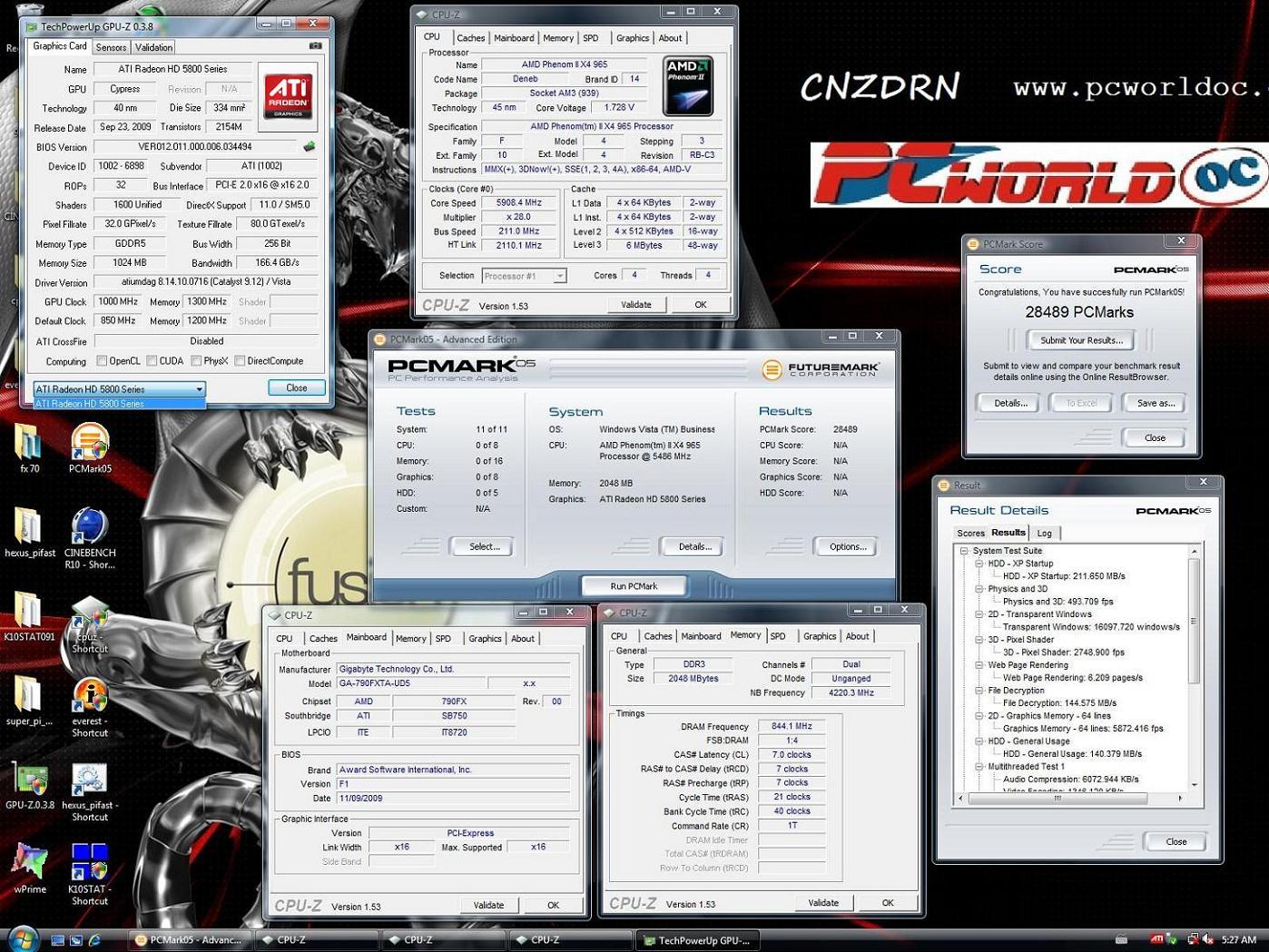The width and height of the screenshot is (1269, 952).
Task: Open the Log tab in Result Details
Action: [1044, 534]
